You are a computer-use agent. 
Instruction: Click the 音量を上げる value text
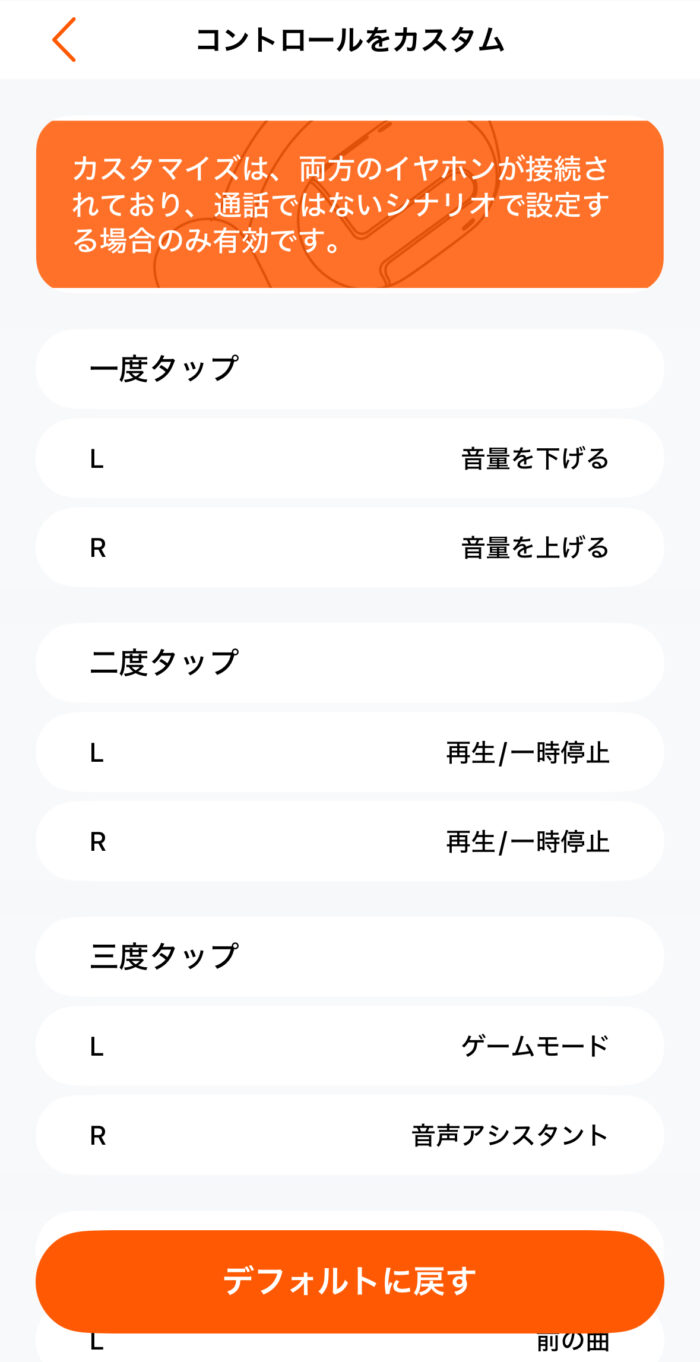tap(535, 548)
